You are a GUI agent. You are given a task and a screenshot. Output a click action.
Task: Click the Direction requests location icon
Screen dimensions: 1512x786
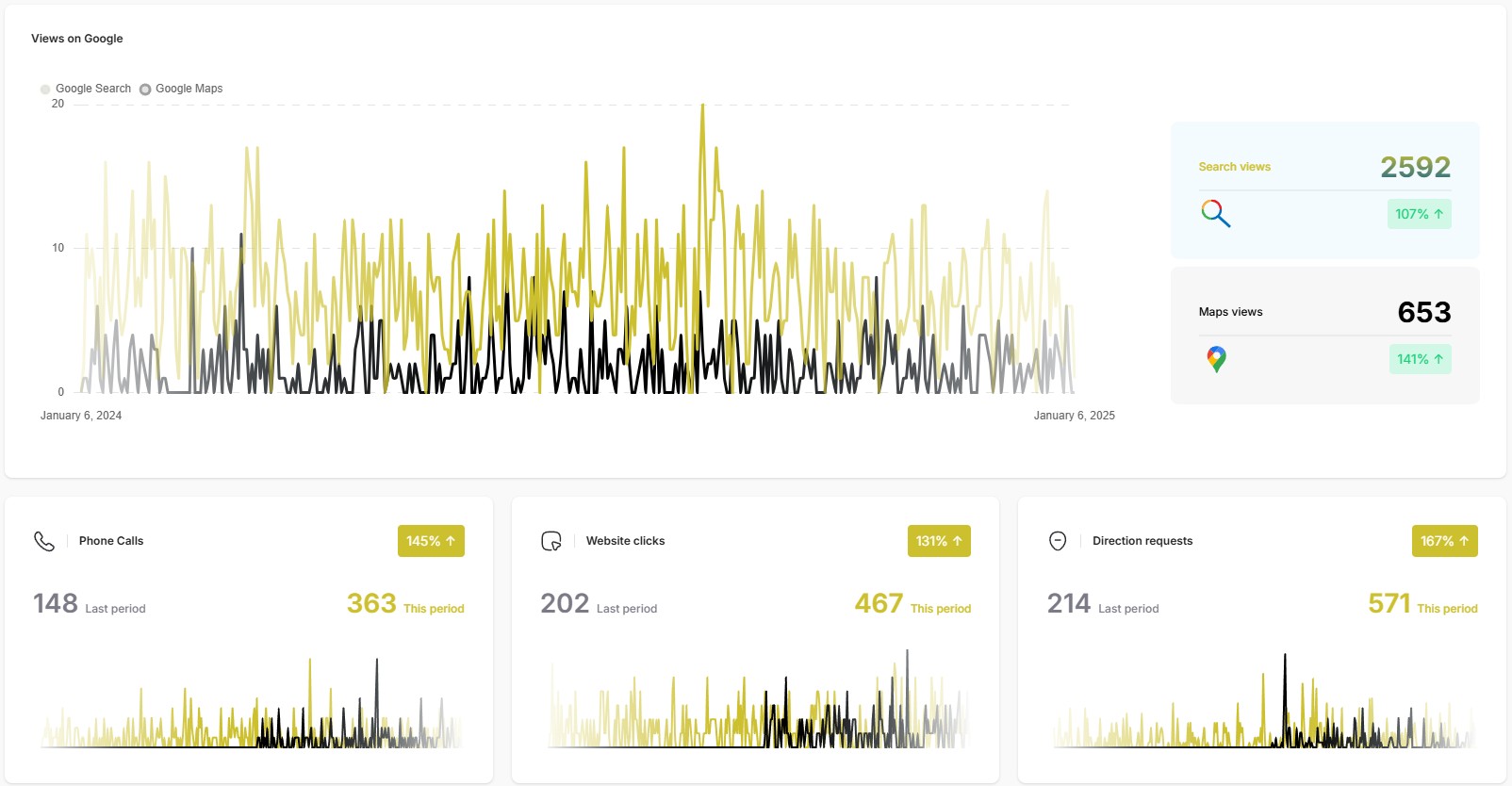[x=1058, y=541]
